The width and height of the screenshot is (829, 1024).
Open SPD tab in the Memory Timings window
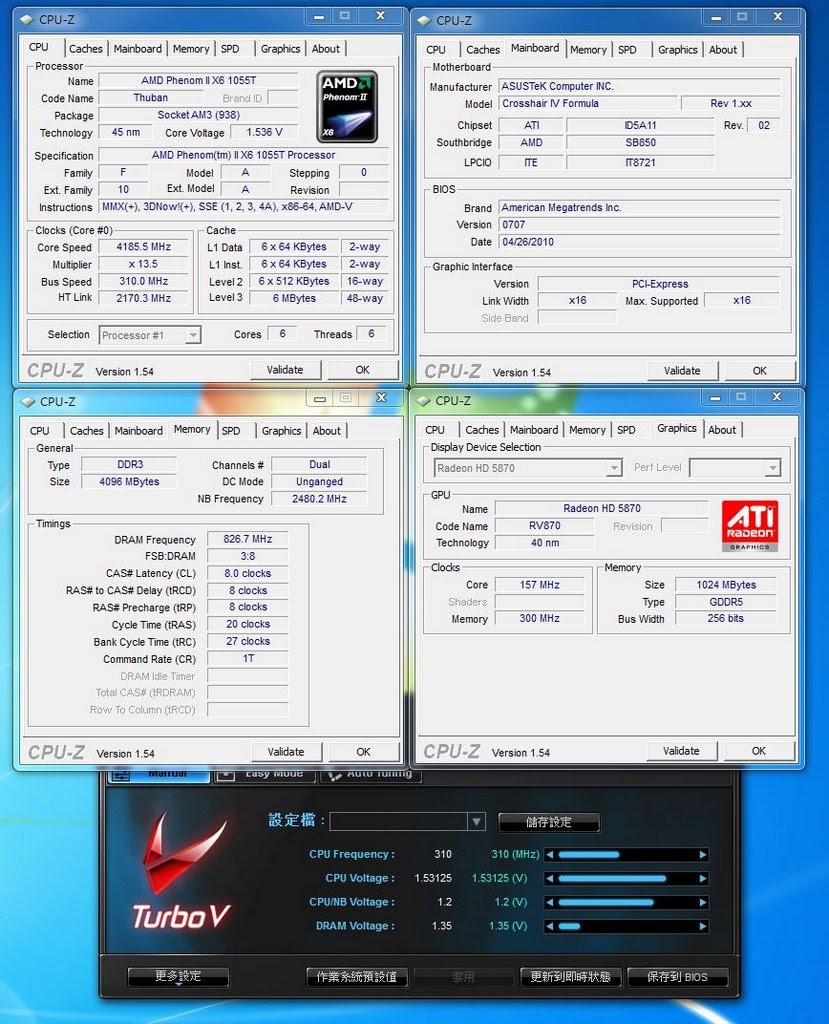coord(231,431)
